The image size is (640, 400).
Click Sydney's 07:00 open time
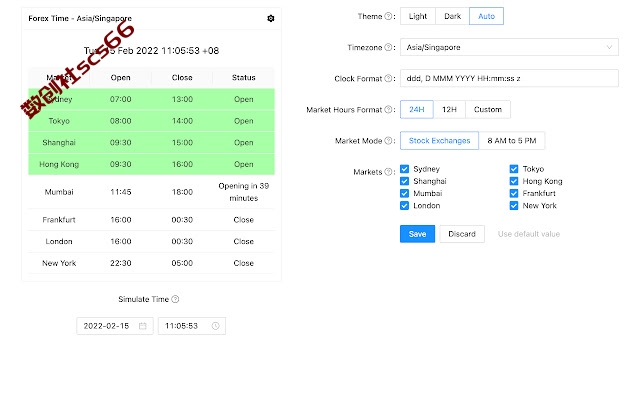[121, 99]
